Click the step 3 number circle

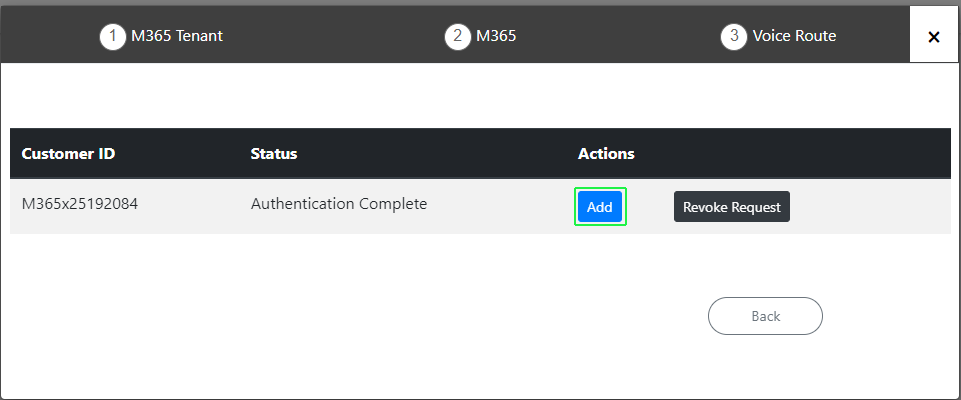734,36
